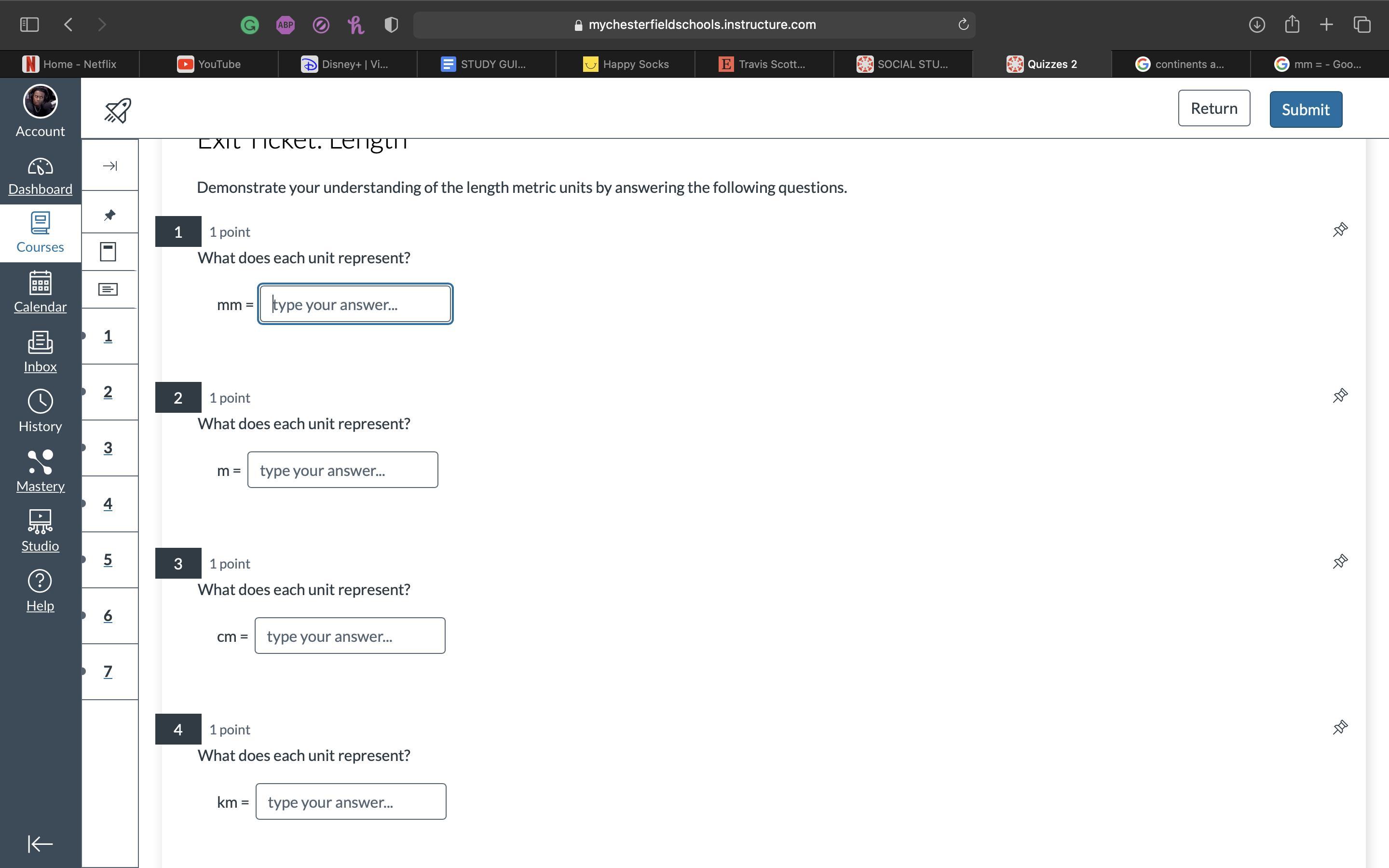Click the Return button
Viewport: 1389px width, 868px height.
point(1213,108)
